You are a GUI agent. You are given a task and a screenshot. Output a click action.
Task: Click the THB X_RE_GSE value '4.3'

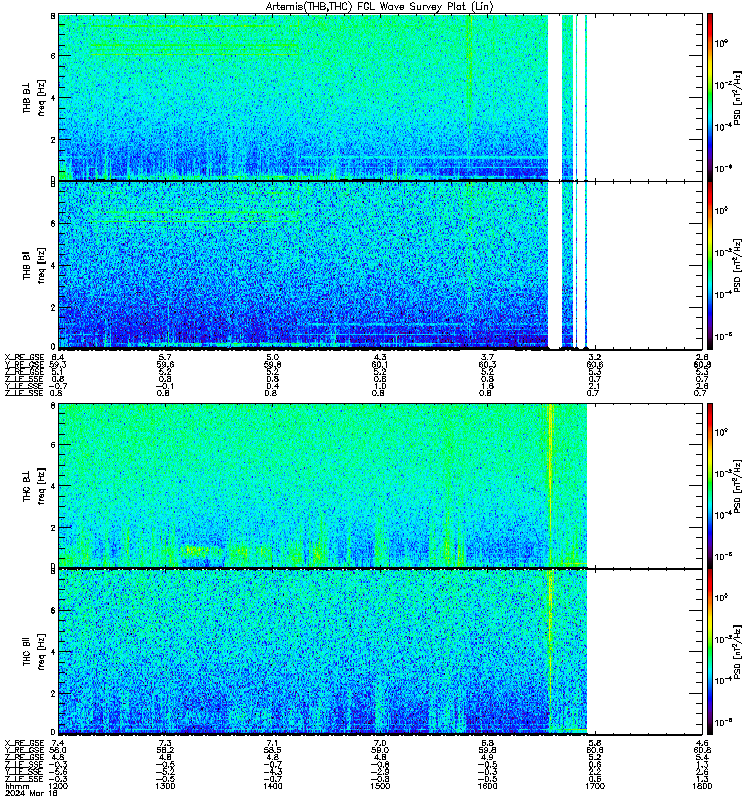380,357
